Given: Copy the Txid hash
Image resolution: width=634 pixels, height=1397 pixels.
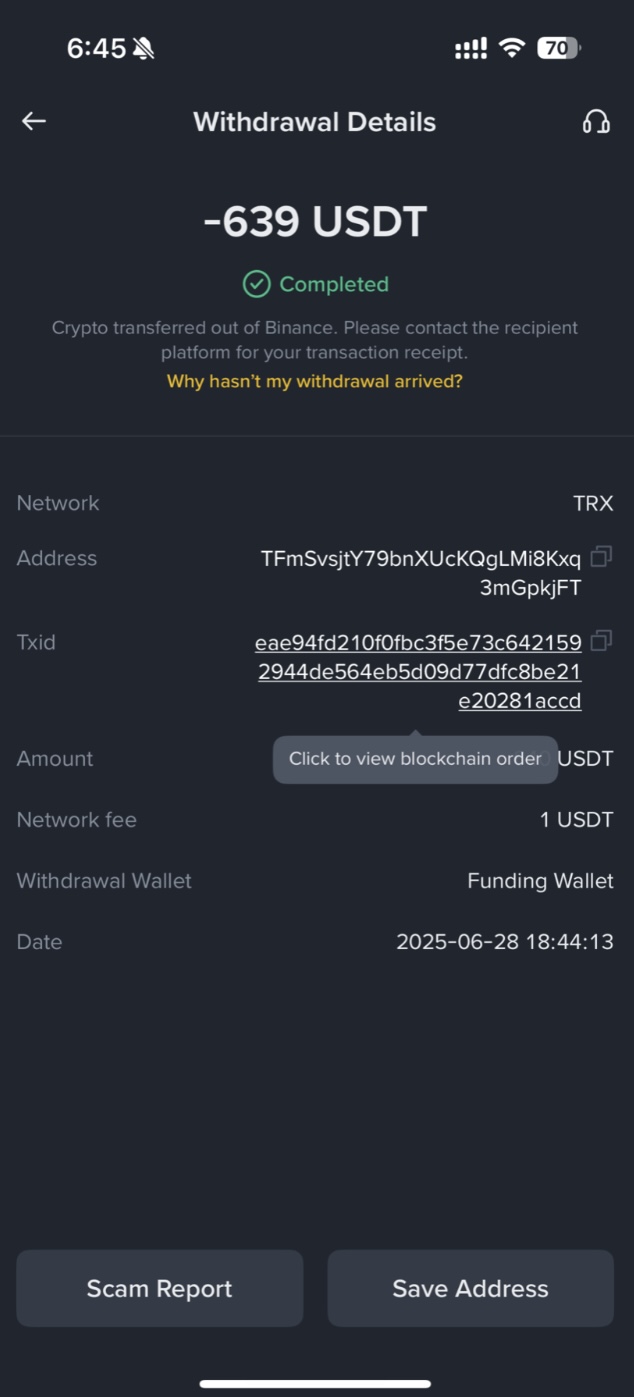Looking at the screenshot, I should (x=601, y=639).
